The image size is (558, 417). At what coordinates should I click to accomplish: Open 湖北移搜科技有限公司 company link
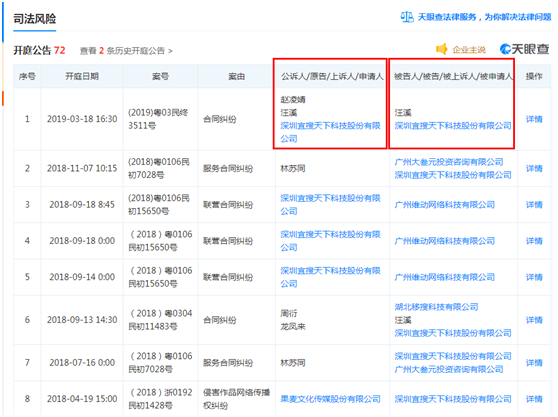tap(436, 307)
